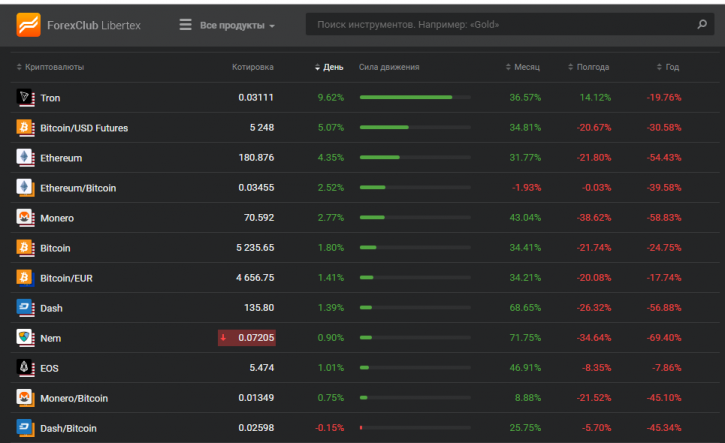The height and width of the screenshot is (443, 725).
Task: Click the Сила движения column header
Action: point(389,67)
